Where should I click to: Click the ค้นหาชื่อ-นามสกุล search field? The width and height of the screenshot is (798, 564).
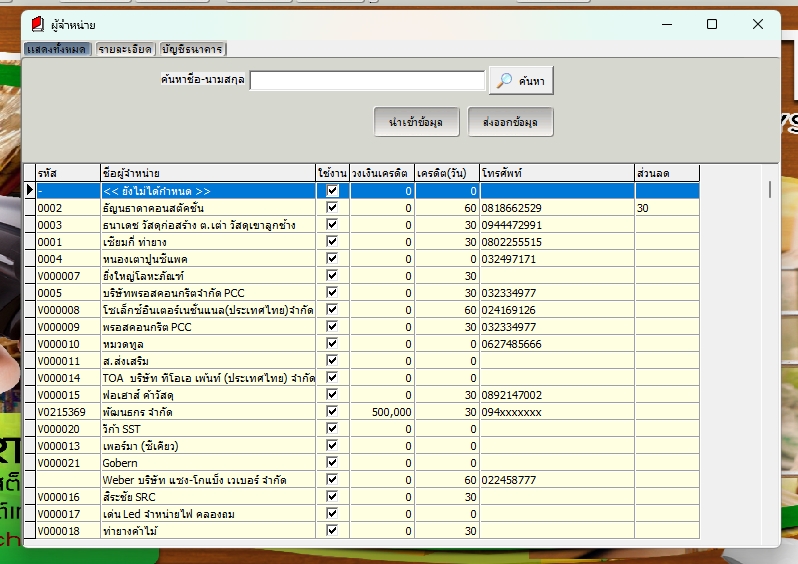366,81
